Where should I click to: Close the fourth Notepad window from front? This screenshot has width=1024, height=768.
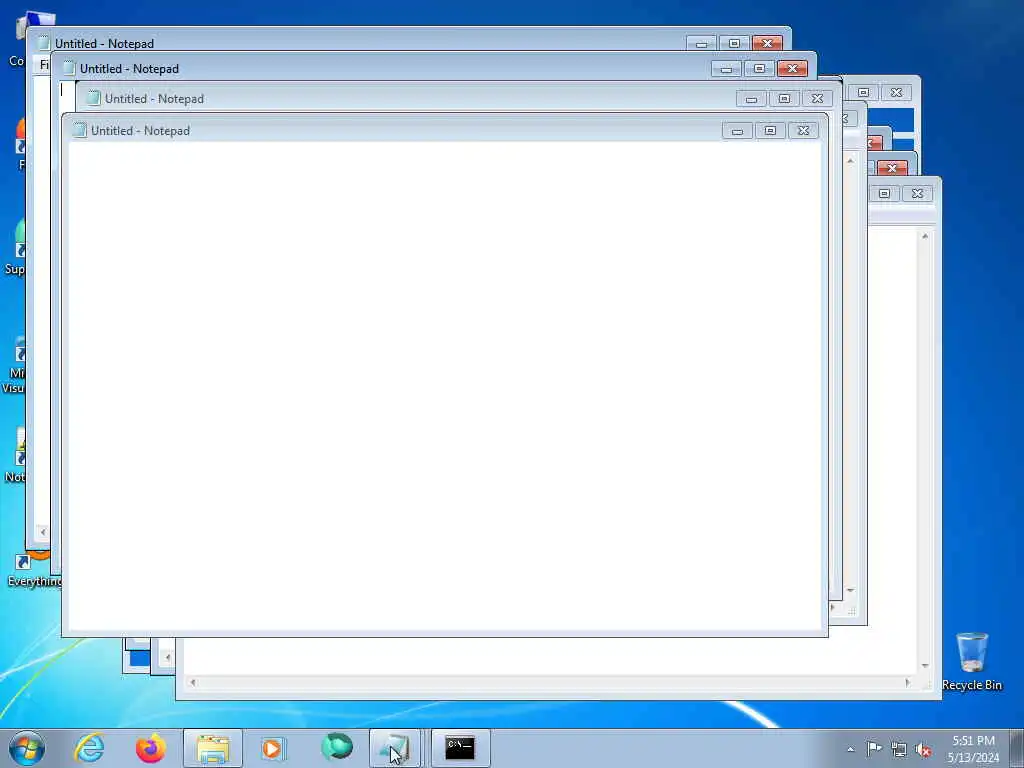coord(767,44)
